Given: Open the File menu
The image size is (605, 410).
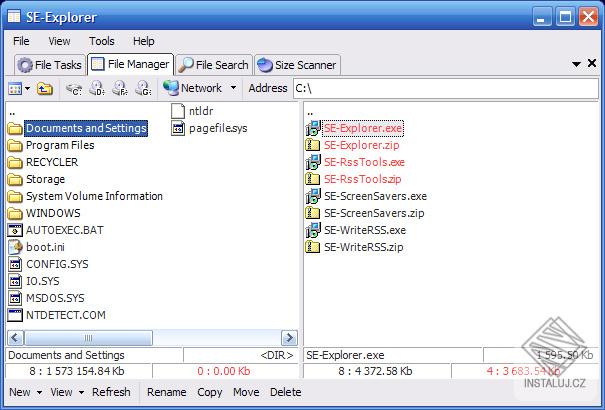Looking at the screenshot, I should 21,41.
